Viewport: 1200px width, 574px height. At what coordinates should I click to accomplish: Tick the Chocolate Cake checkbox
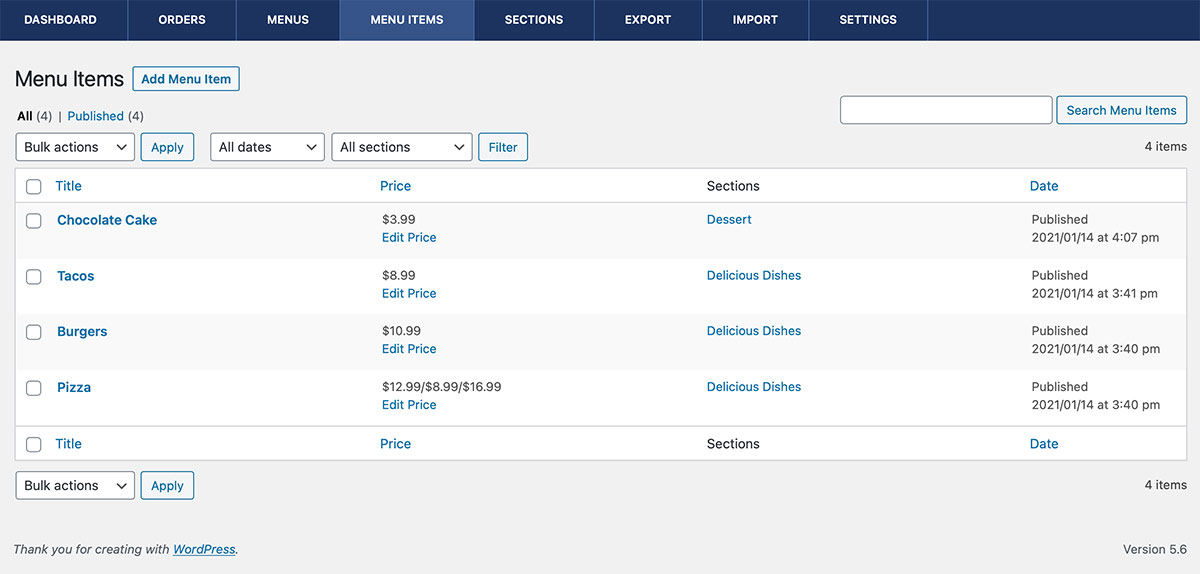34,221
